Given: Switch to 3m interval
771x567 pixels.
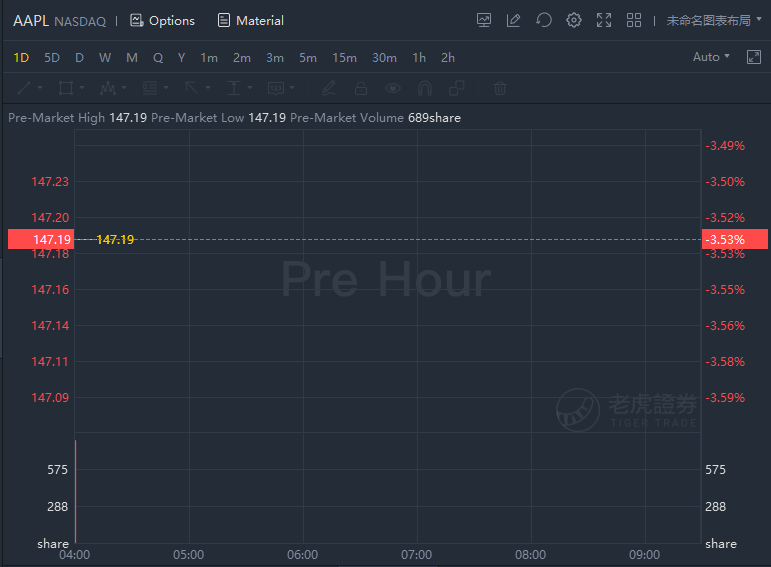Looking at the screenshot, I should [x=275, y=58].
